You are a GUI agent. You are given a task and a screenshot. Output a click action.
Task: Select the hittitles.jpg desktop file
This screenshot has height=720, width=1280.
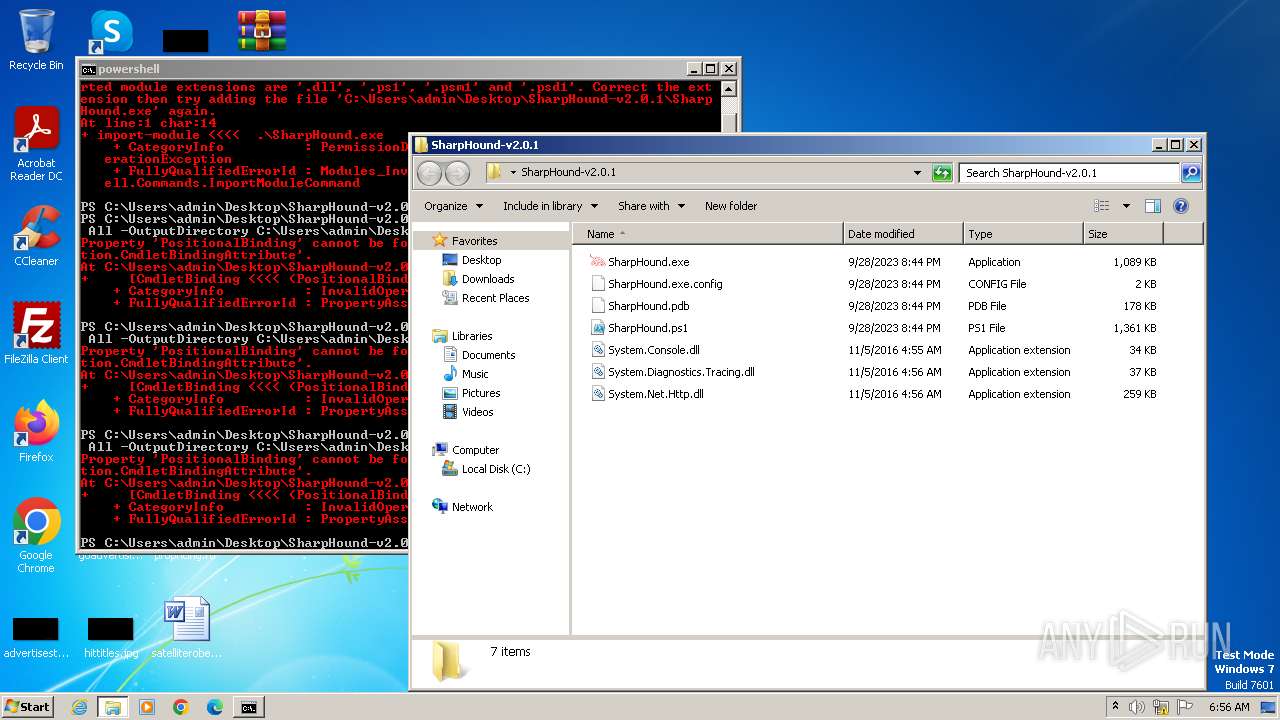[x=111, y=638]
